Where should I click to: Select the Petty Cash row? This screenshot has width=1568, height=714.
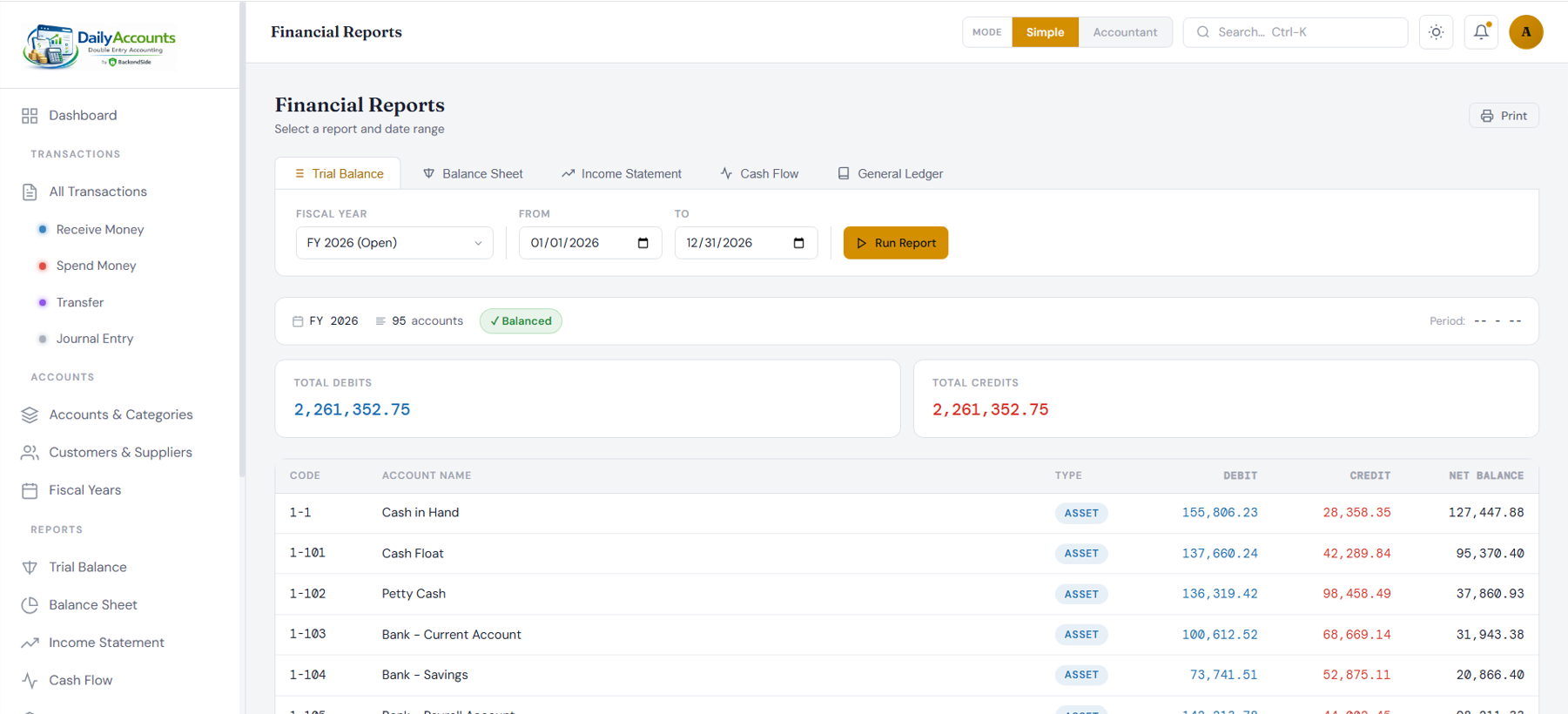tap(906, 594)
